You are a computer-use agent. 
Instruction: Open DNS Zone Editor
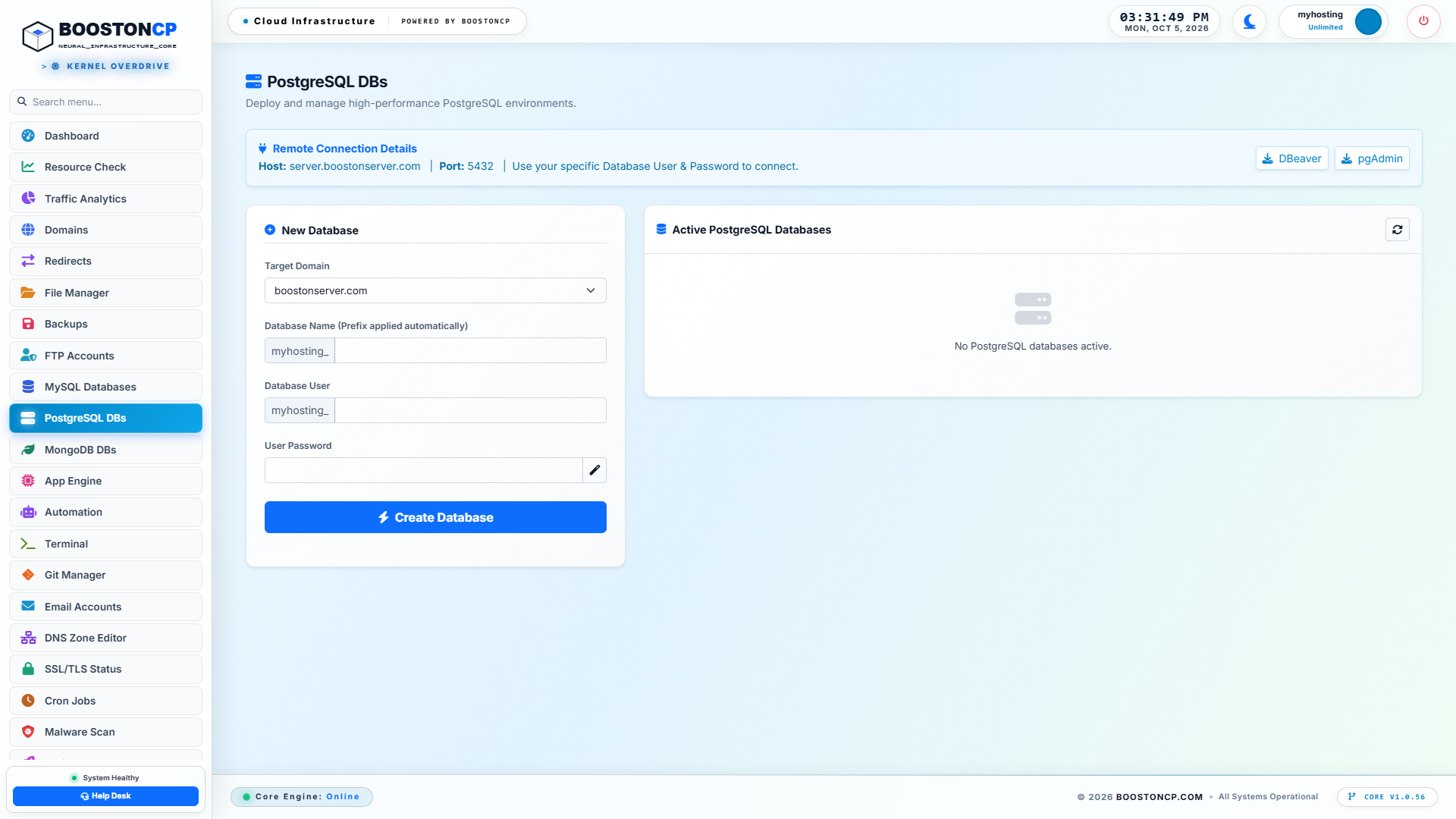(105, 638)
